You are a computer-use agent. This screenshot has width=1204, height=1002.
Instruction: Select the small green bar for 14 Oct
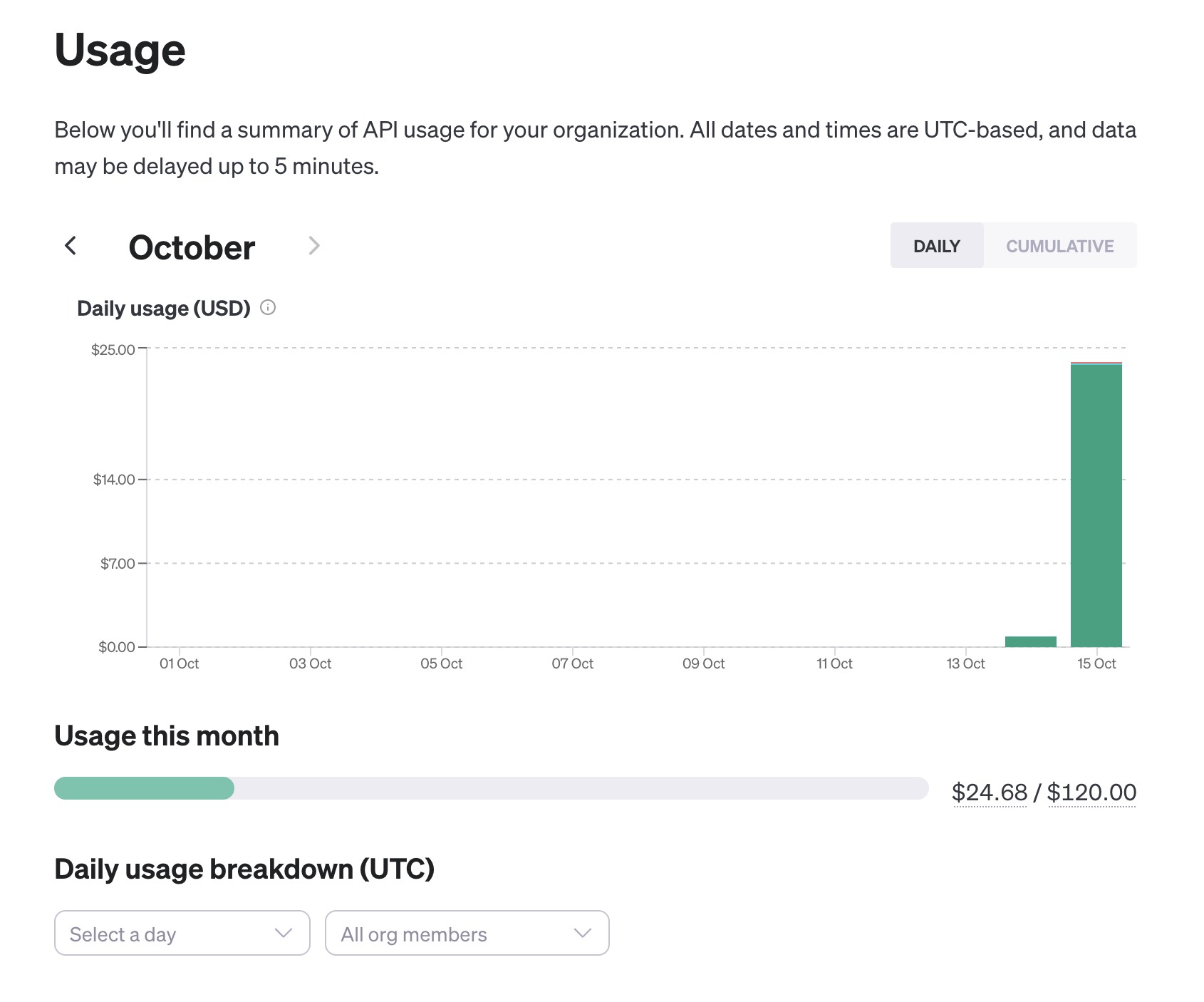pos(1030,641)
